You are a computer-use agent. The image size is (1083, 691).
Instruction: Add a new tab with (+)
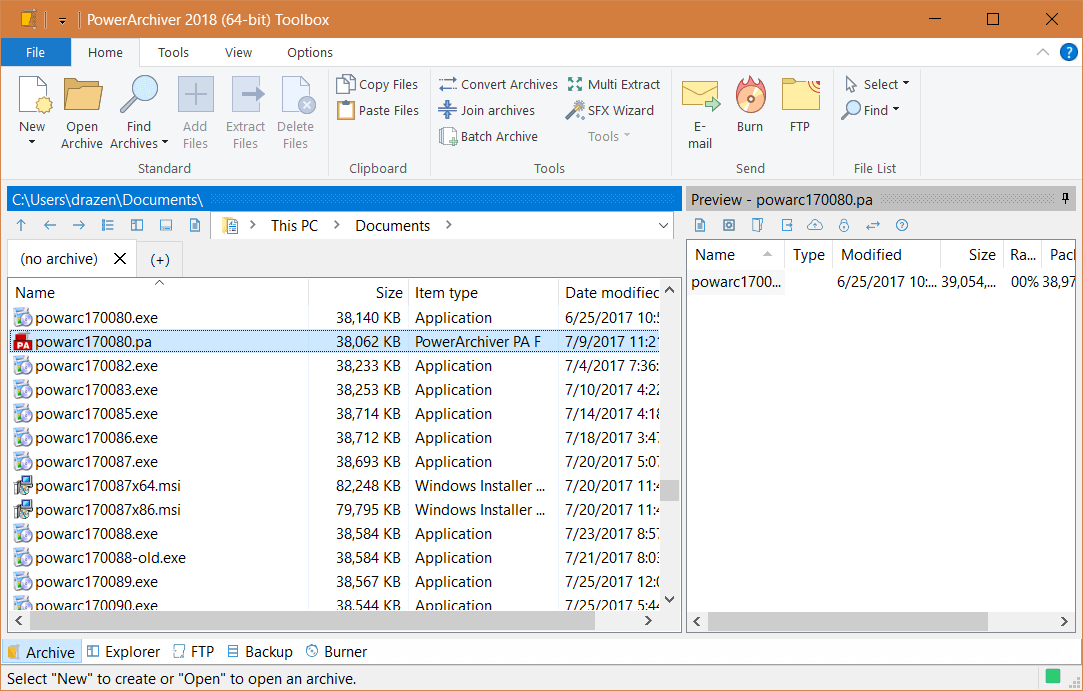click(160, 260)
